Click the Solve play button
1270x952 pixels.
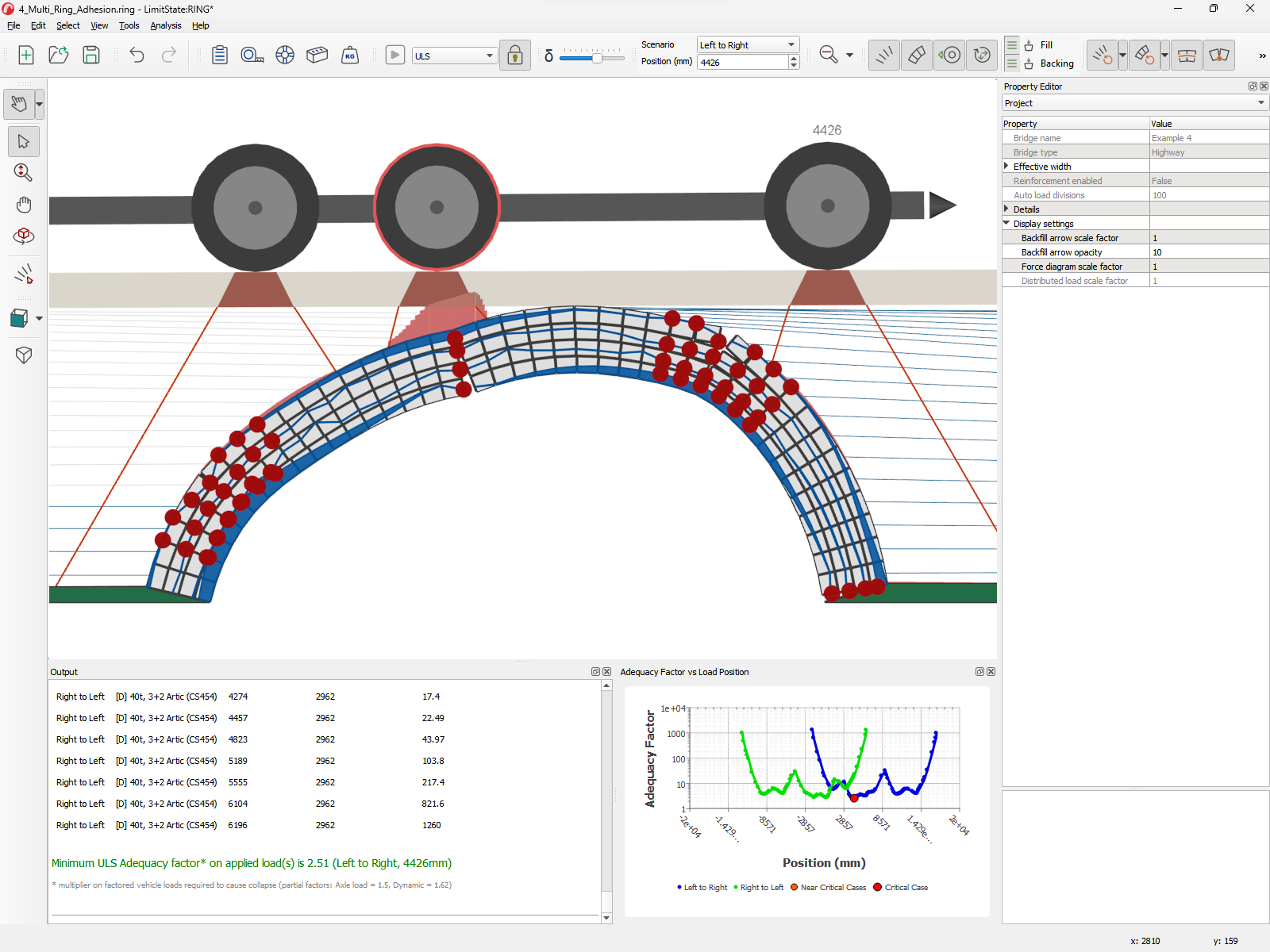click(394, 55)
